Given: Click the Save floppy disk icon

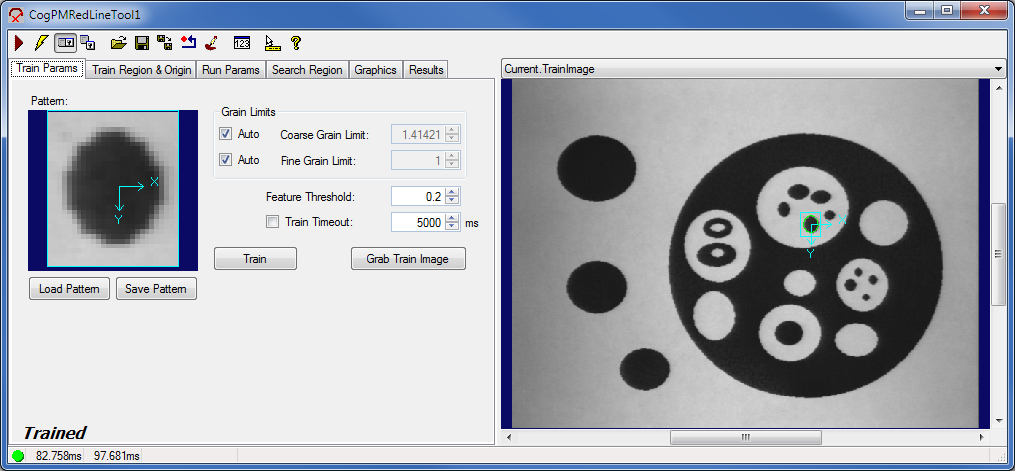Looking at the screenshot, I should [x=141, y=43].
